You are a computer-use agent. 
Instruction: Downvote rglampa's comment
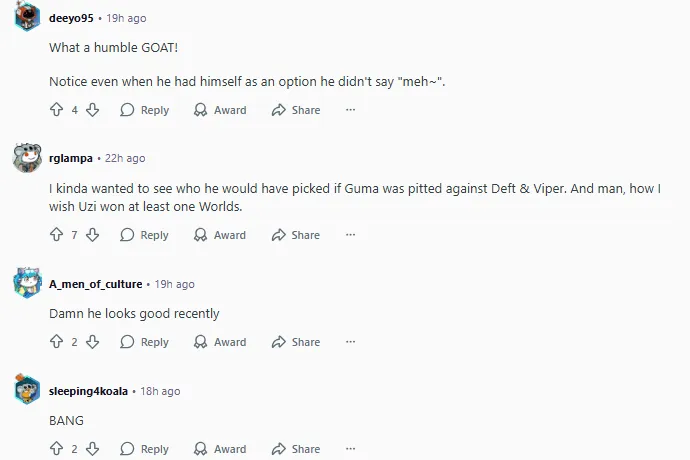coord(92,235)
